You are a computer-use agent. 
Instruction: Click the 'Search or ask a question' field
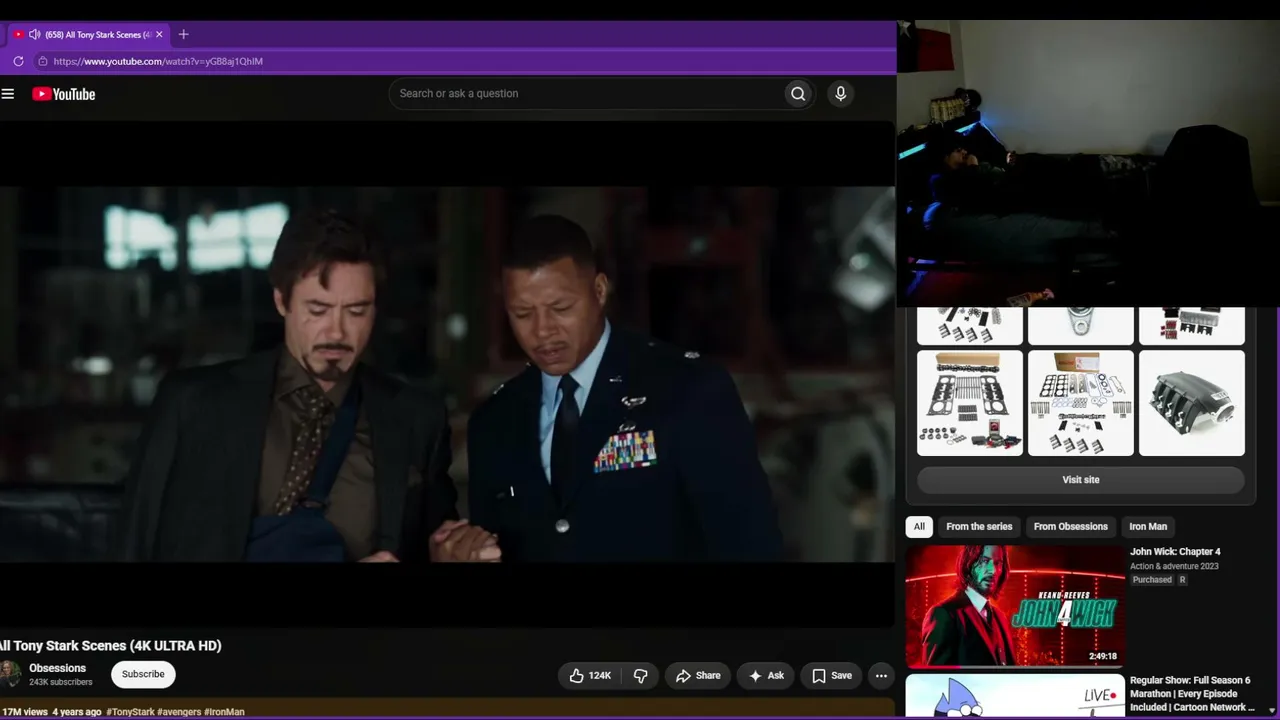pos(586,94)
